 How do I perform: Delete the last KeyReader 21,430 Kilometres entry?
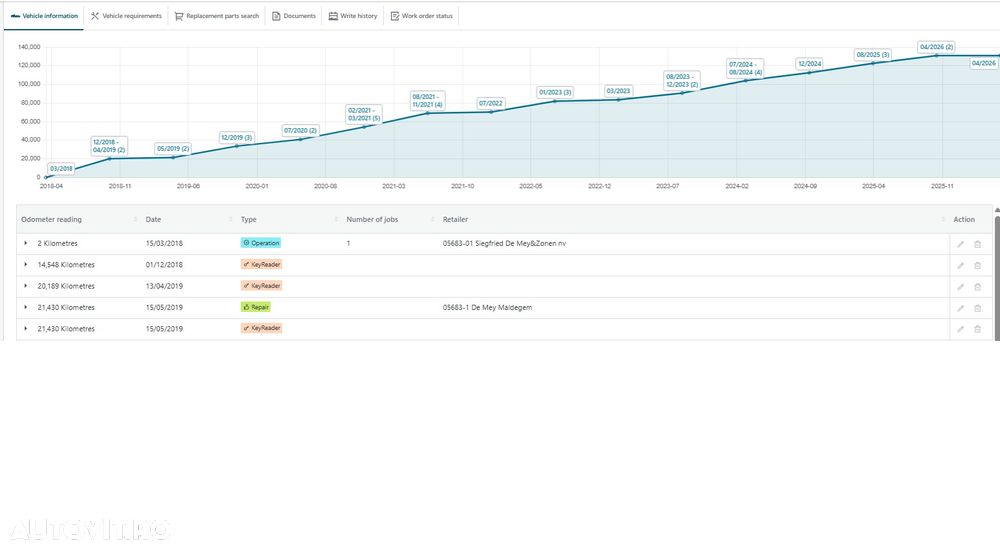pyautogui.click(x=978, y=329)
